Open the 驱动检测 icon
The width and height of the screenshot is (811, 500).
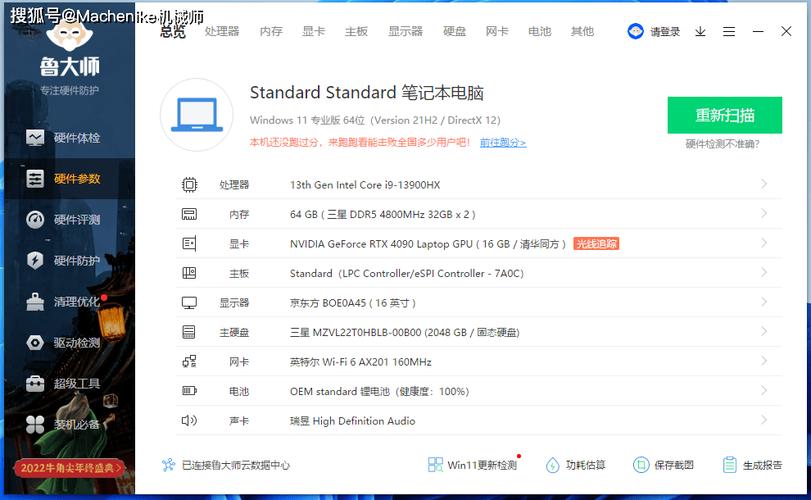[35, 342]
